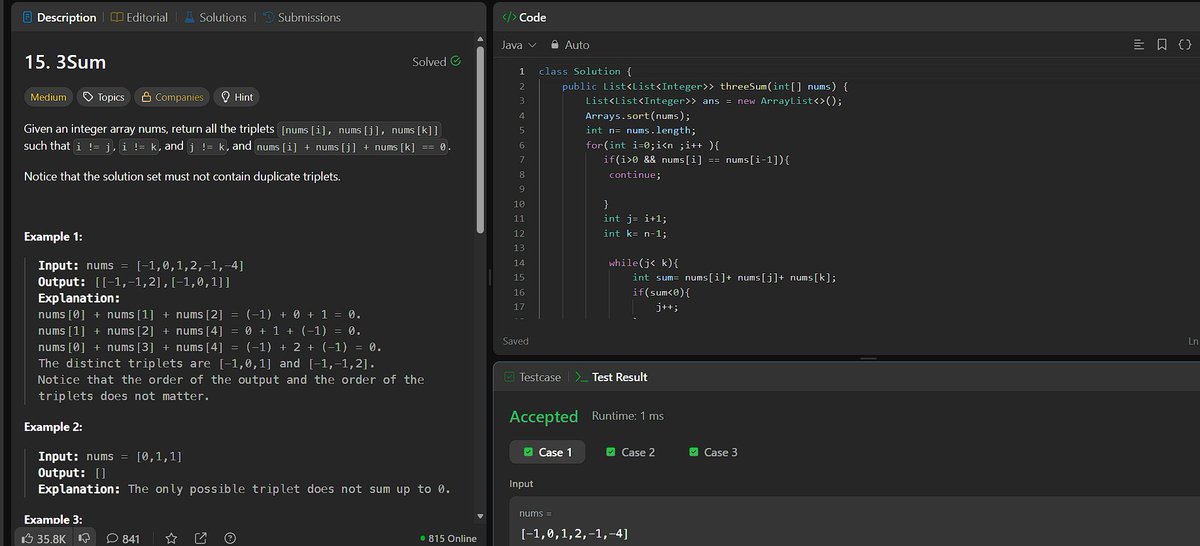Screen dimensions: 1200x546
Task: Click code line 'int n= nums.length;'
Action: pos(642,131)
